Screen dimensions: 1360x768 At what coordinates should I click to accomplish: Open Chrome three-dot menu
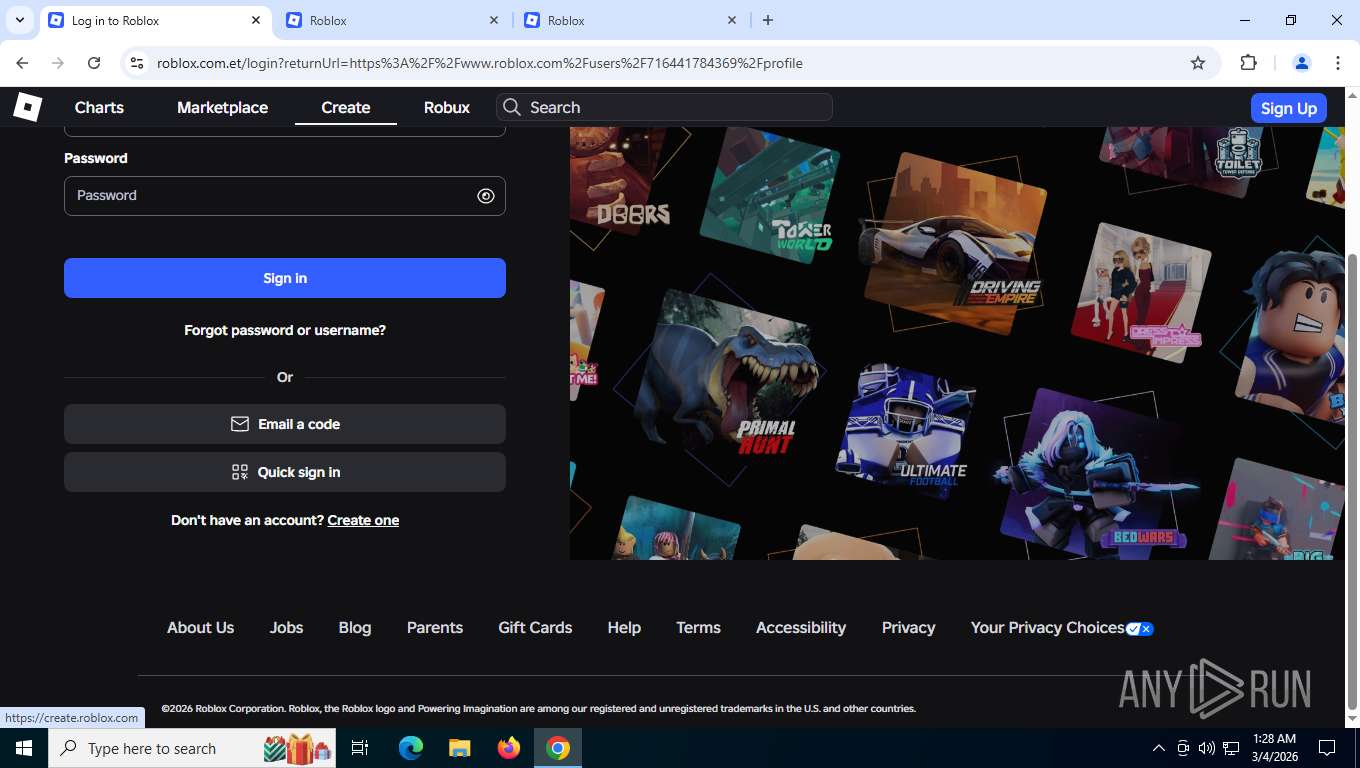coord(1338,63)
